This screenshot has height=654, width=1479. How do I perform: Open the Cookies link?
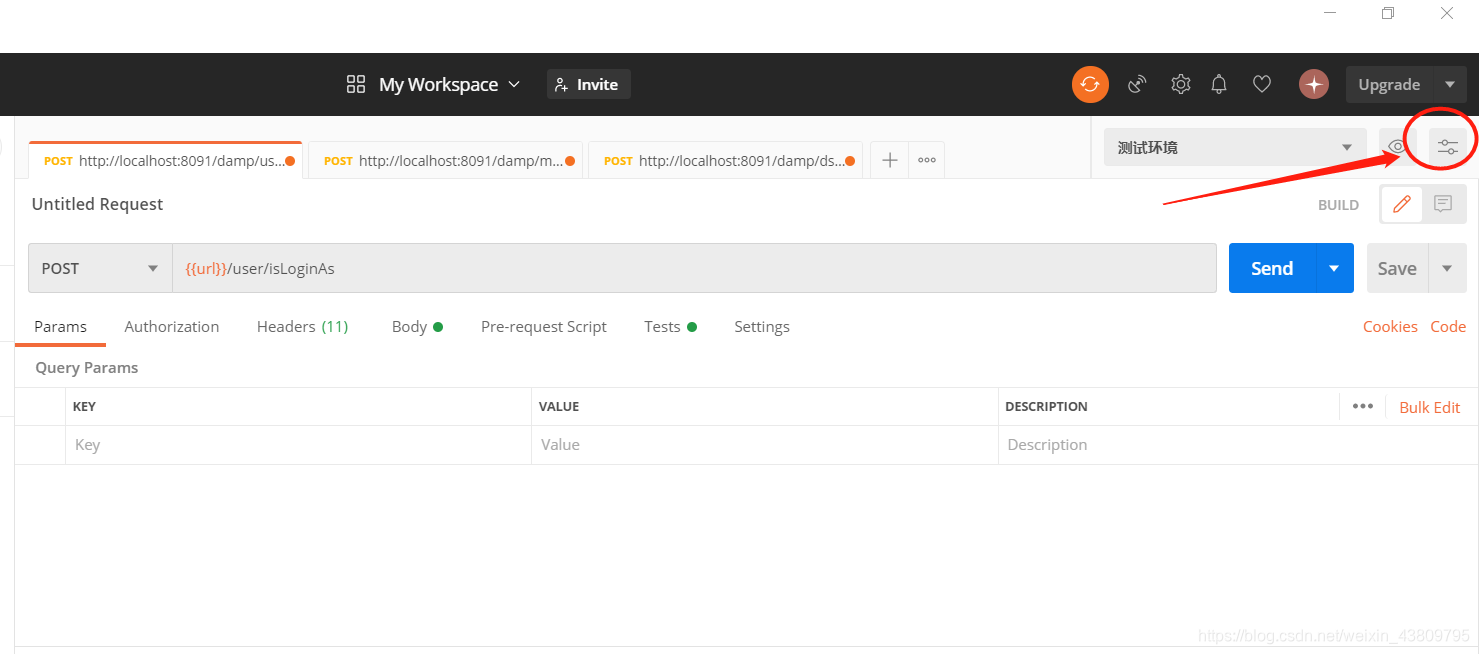tap(1390, 326)
